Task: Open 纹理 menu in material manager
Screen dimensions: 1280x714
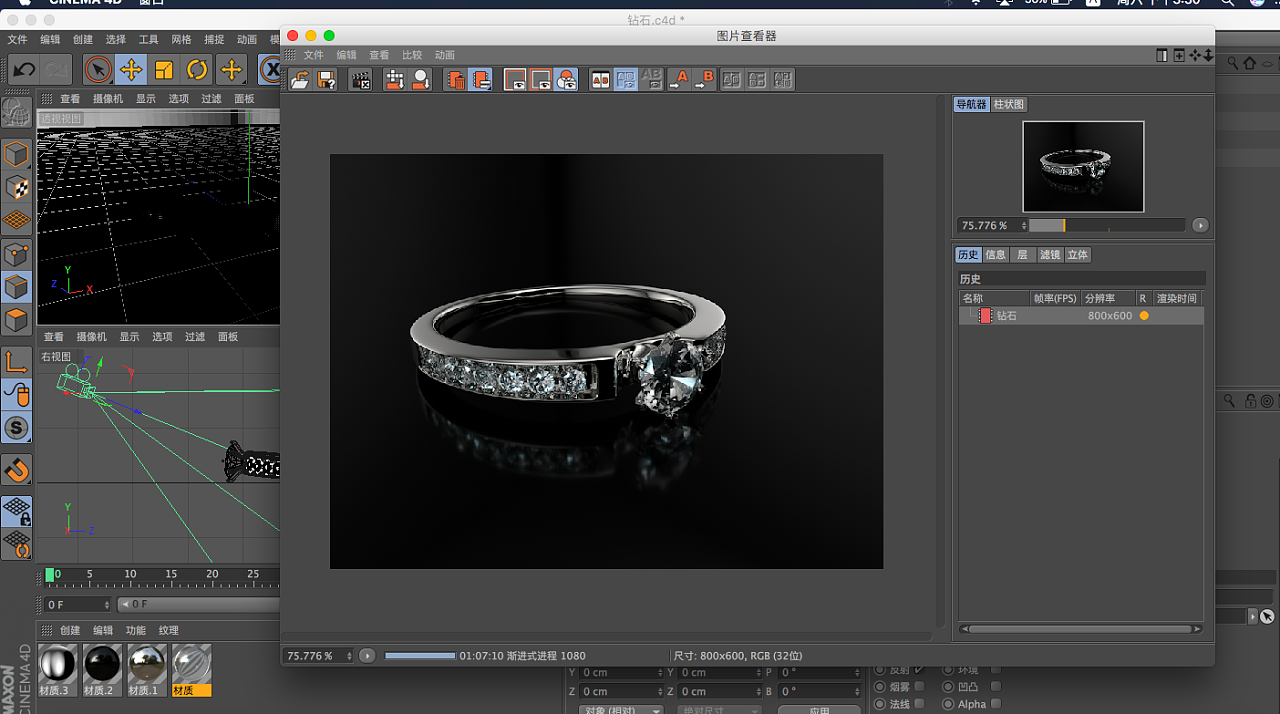Action: [168, 630]
